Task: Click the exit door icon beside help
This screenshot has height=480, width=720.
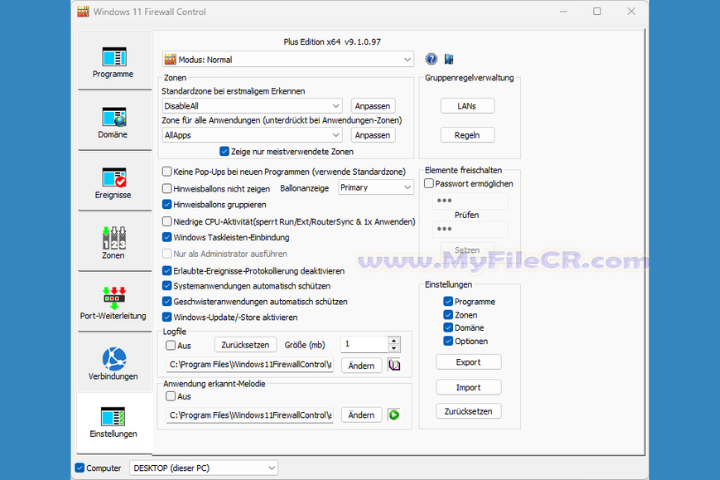Action: click(449, 59)
